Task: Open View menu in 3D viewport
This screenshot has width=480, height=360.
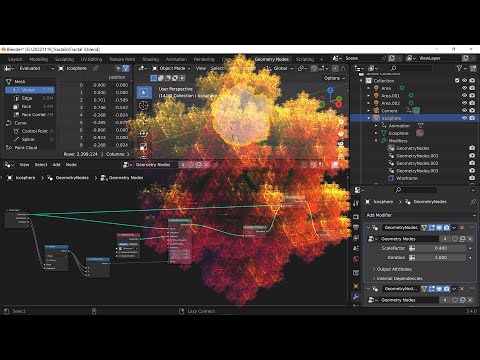Action: tap(201, 68)
